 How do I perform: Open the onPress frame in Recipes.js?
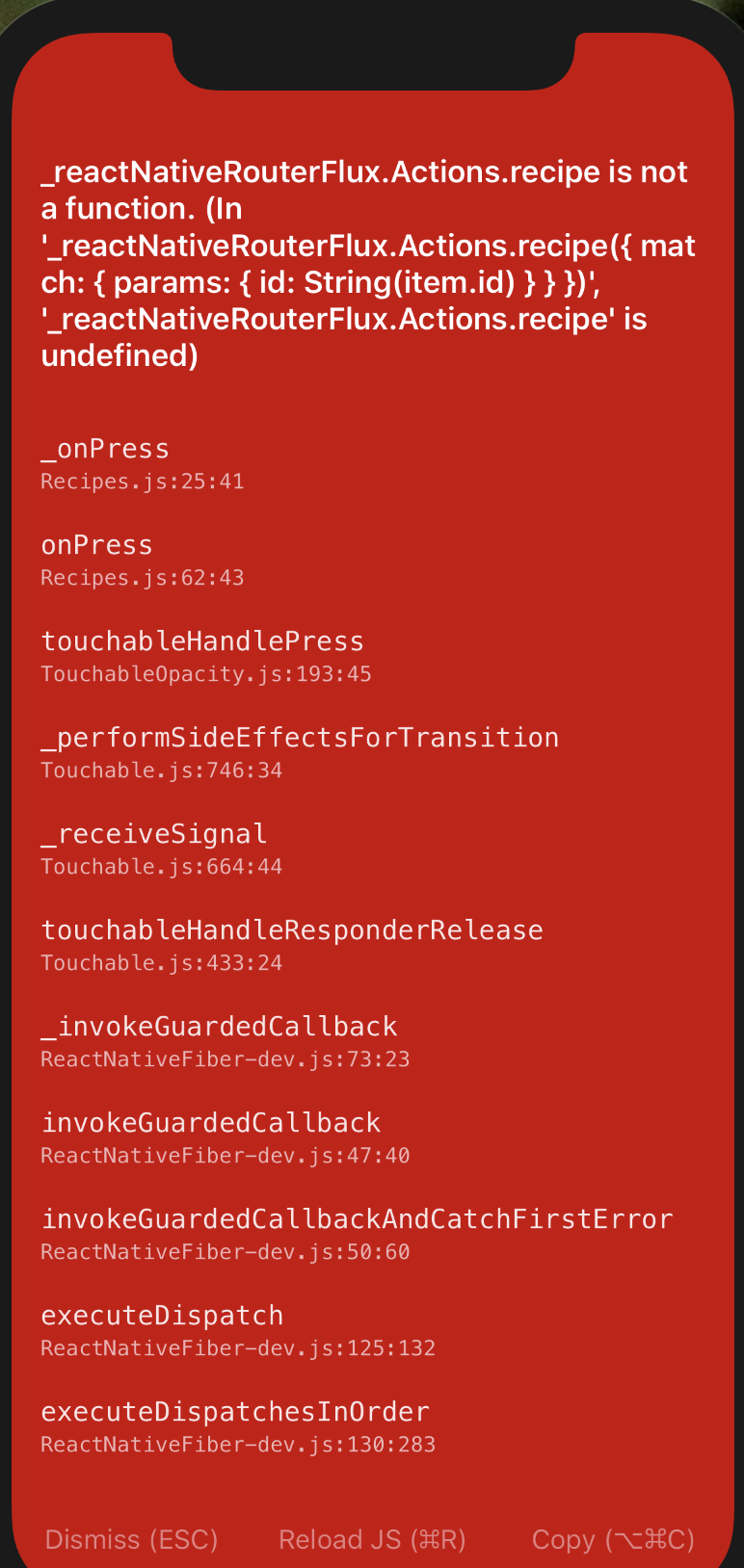(96, 544)
